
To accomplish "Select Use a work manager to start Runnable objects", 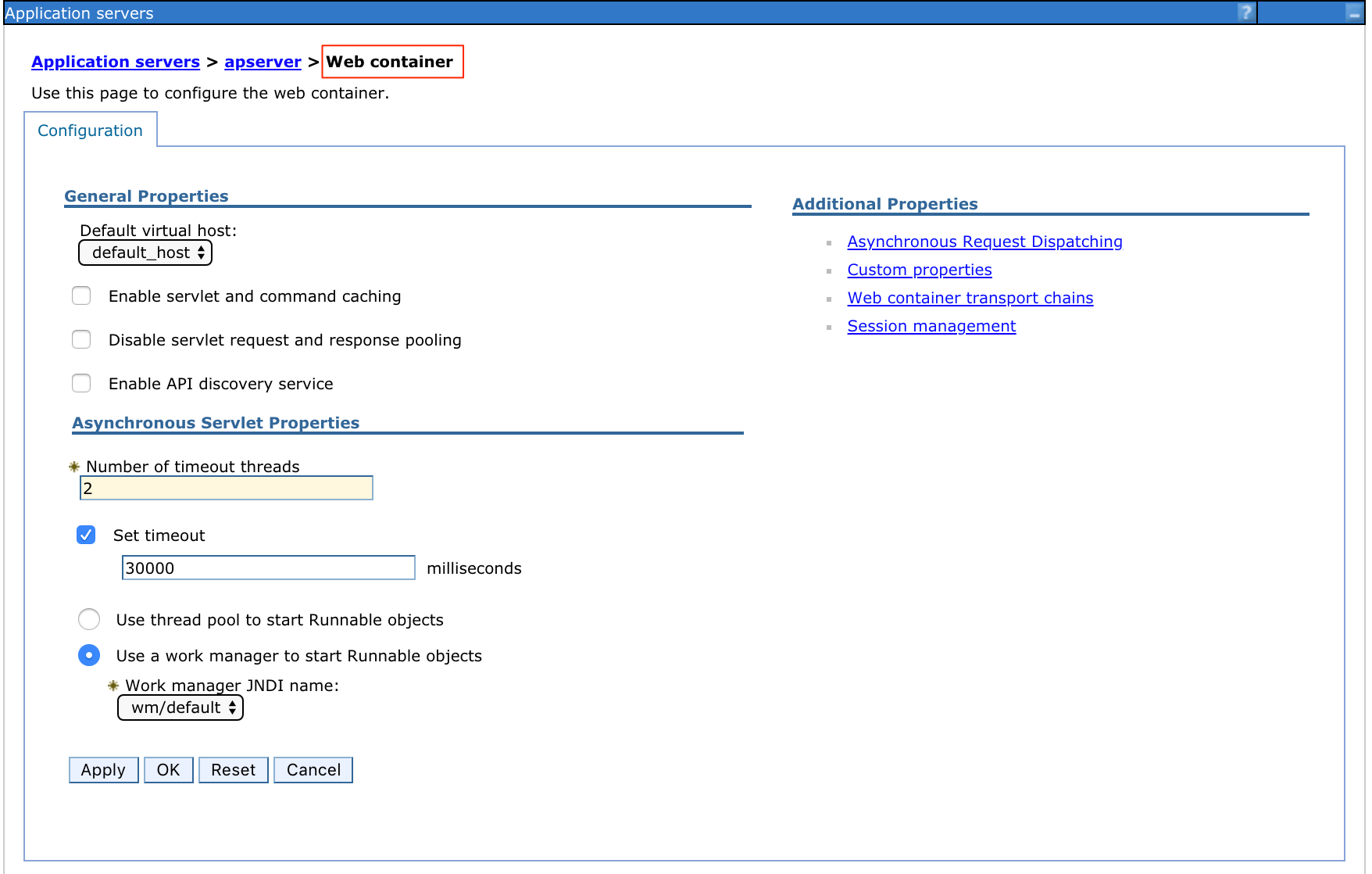I will coord(89,655).
